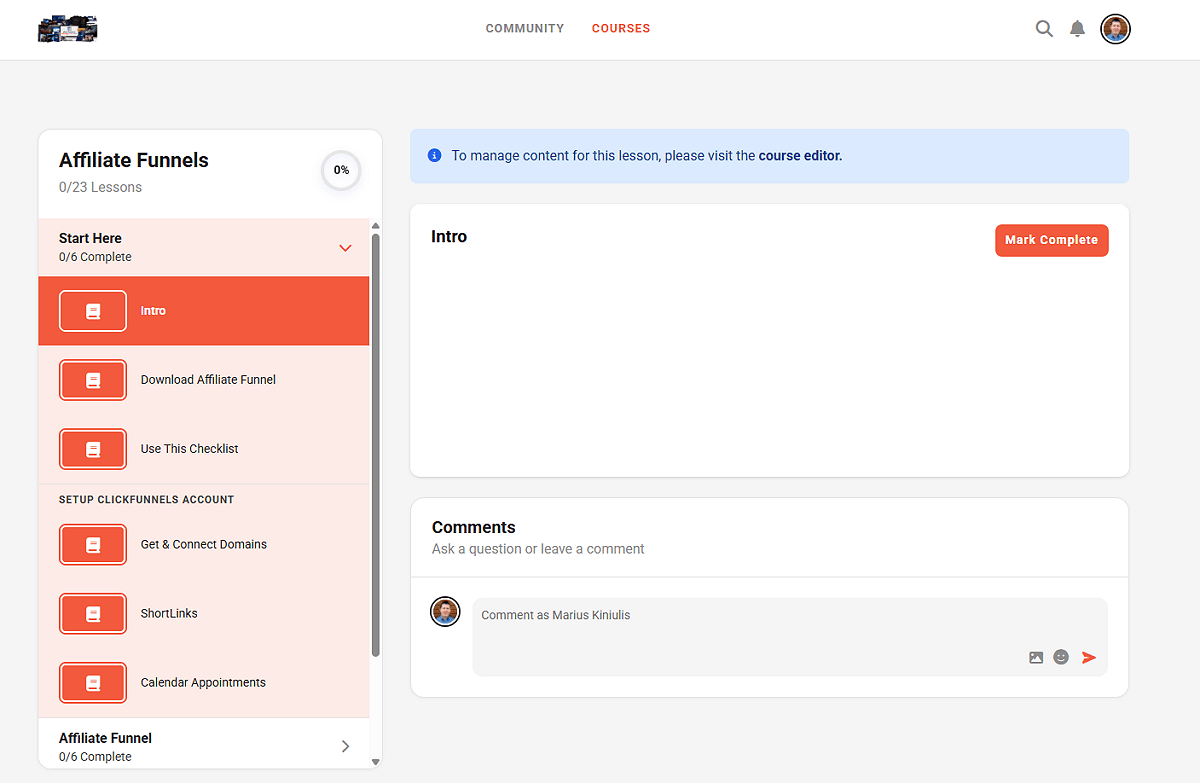Open the profile avatar menu in header

pos(1115,29)
